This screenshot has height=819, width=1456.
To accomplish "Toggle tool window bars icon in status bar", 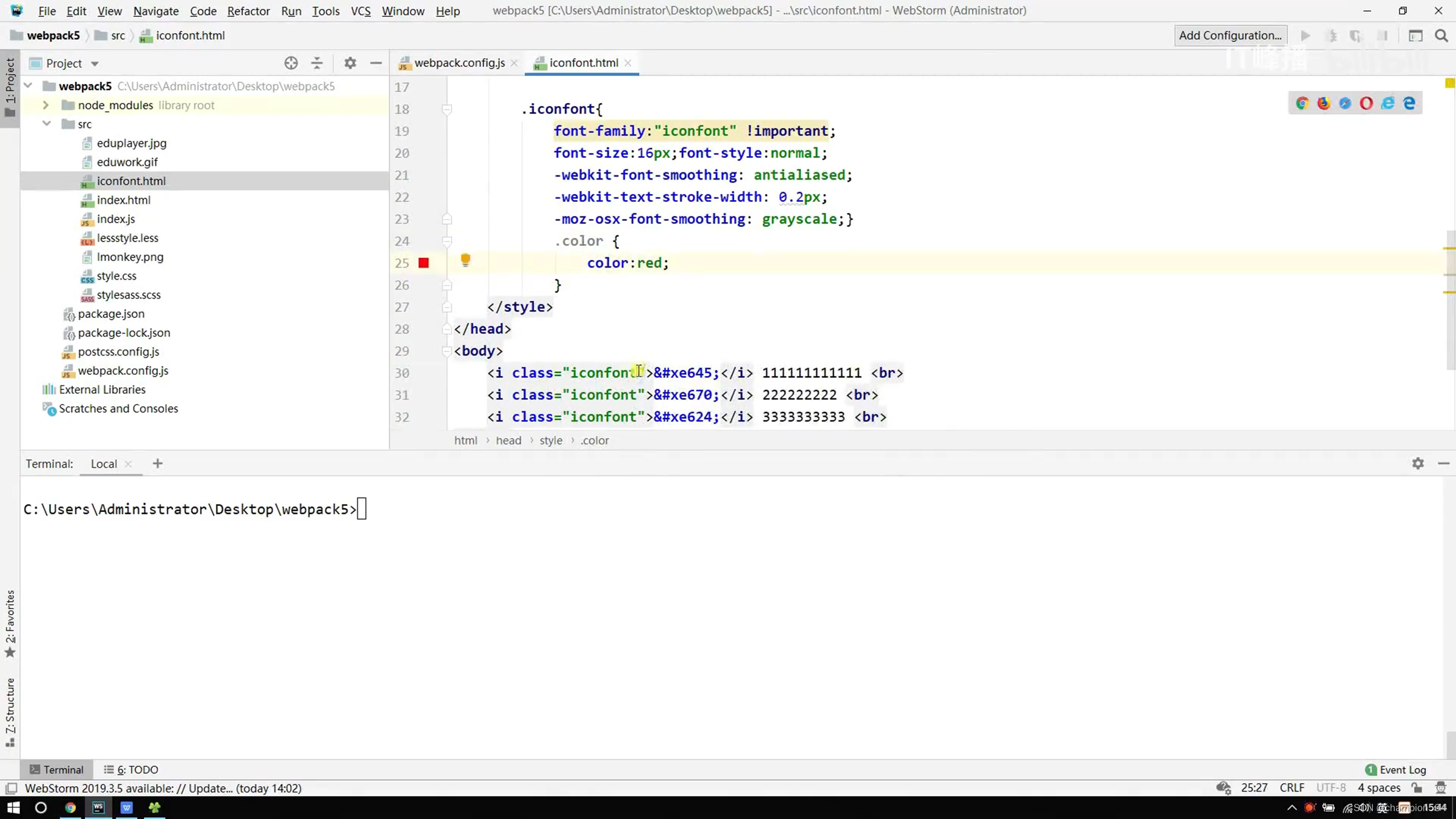I will (11, 788).
